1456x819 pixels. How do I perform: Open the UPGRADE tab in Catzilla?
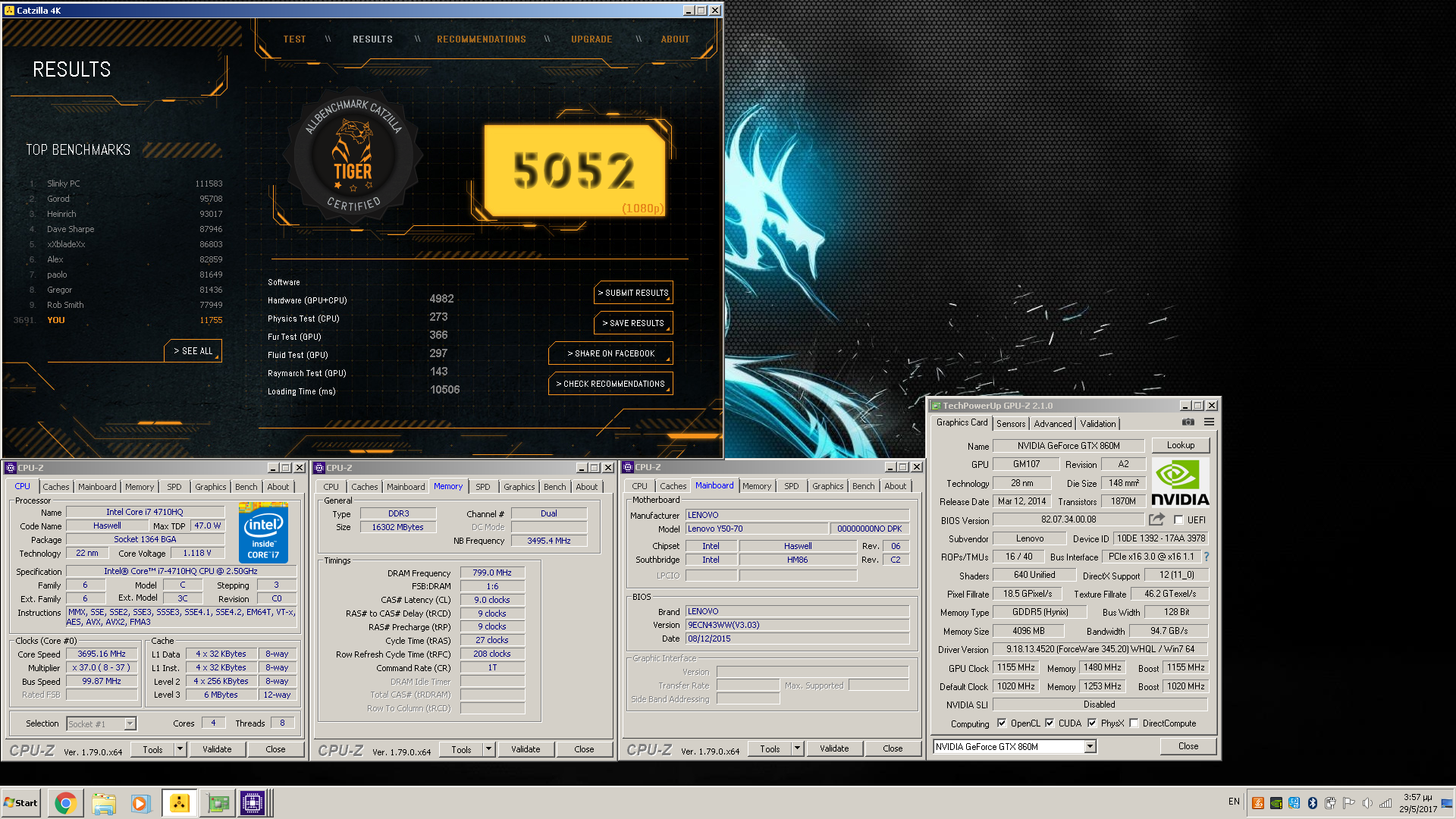(591, 39)
